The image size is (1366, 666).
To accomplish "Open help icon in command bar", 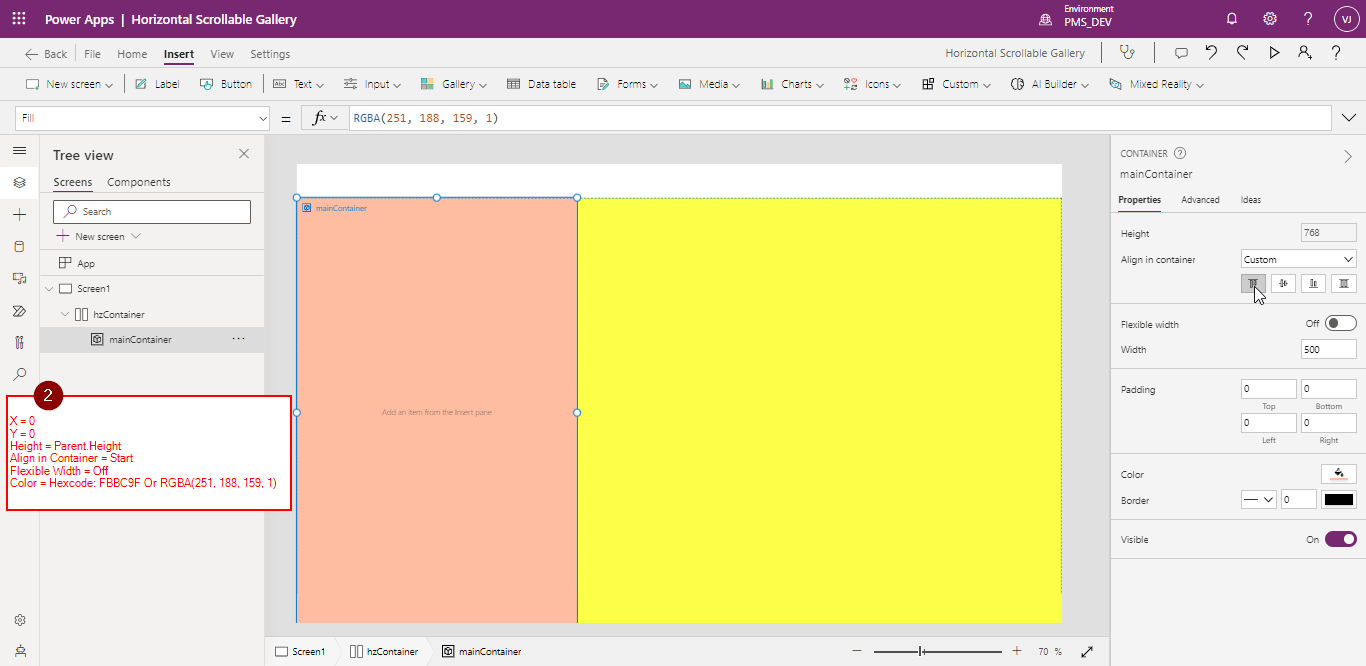I will coord(1336,53).
